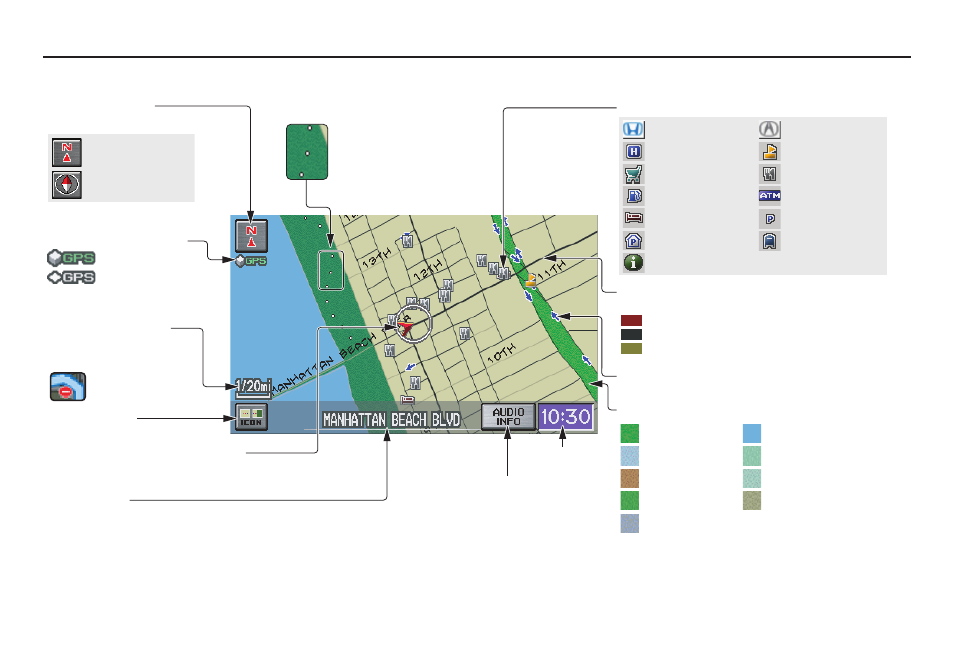Pick the pale blue swatch above the brown swatch
Screen dimensions: 954x651
coord(630,456)
